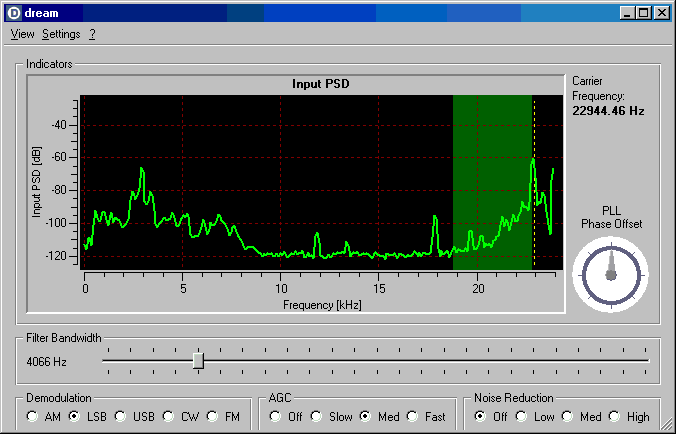This screenshot has height=434, width=676.
Task: Click the Input PSD plot title
Action: [321, 84]
